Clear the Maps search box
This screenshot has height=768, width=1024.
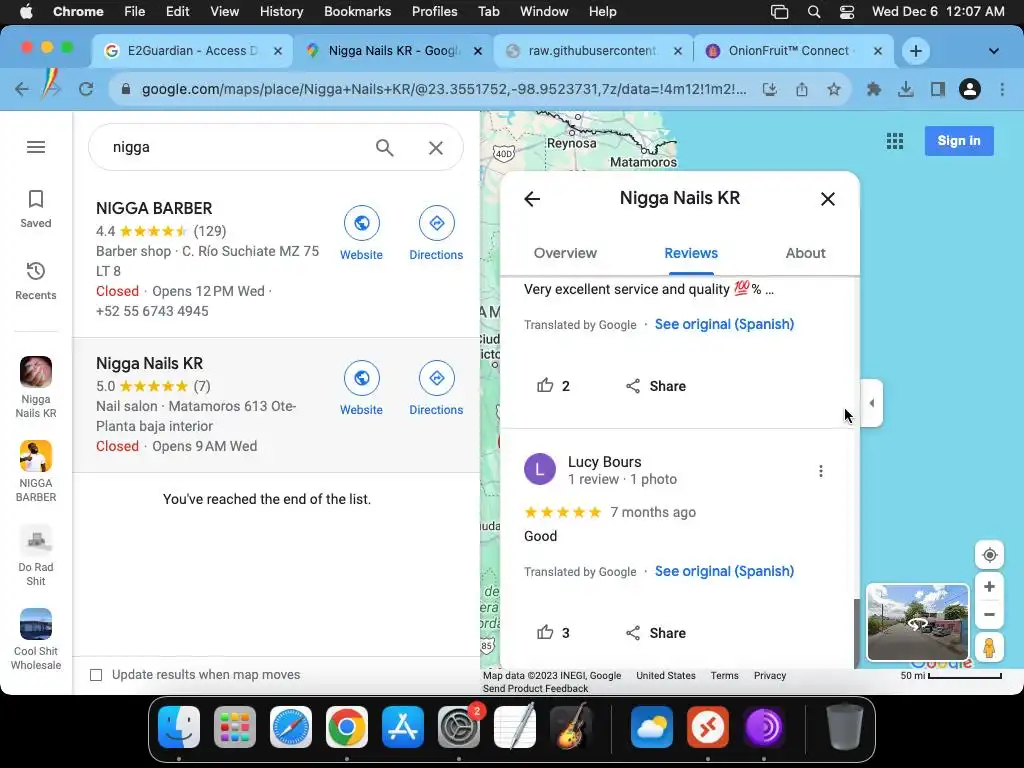tap(436, 148)
